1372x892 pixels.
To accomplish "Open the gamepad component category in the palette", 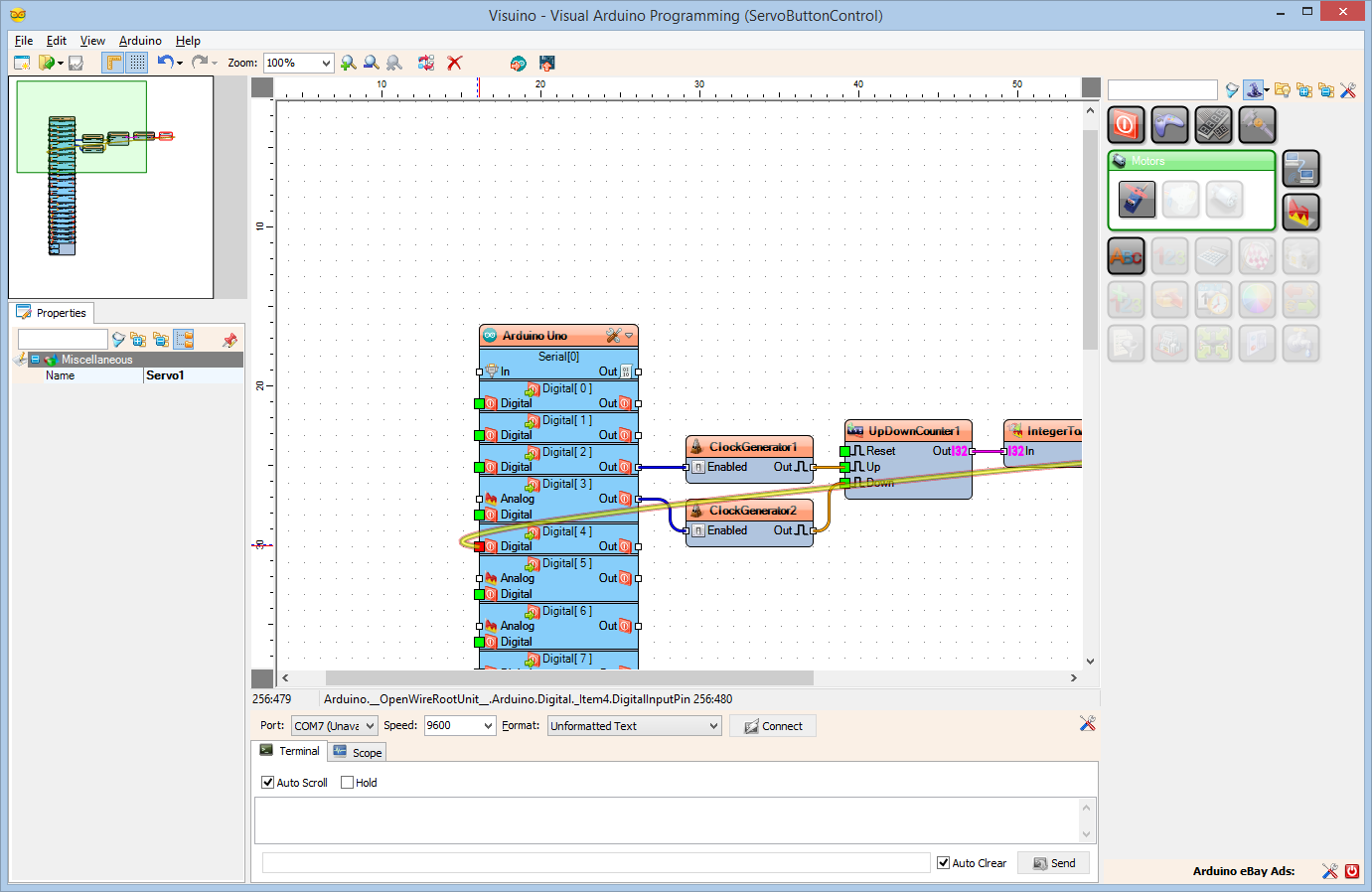I will pos(1169,125).
